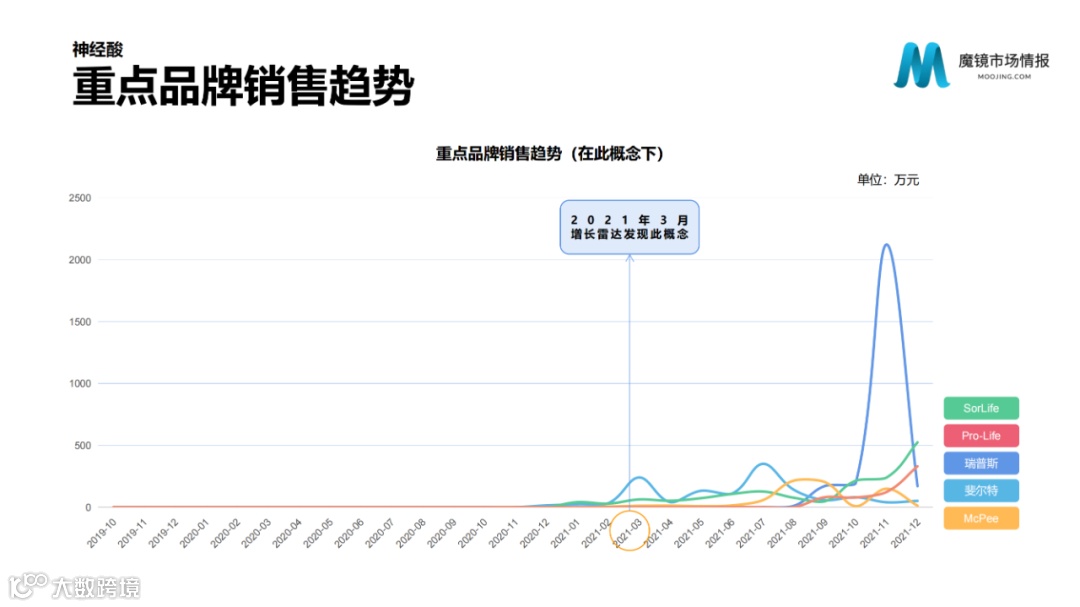Viewport: 1080px width, 607px height.
Task: Toggle the 瑞普斯 legend series
Action: (981, 463)
